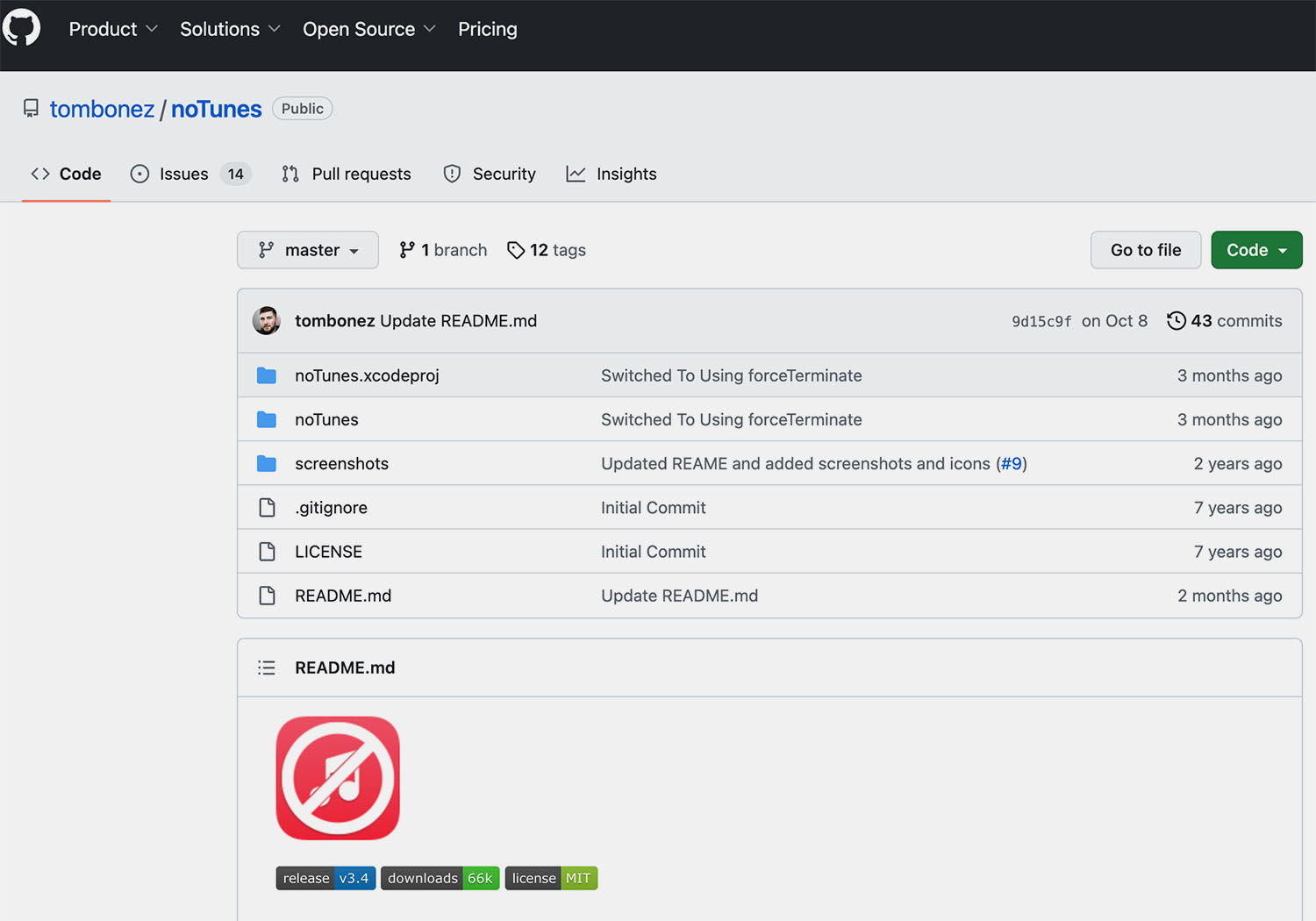This screenshot has height=921, width=1316.
Task: Open the master branch dropdown
Action: point(308,251)
